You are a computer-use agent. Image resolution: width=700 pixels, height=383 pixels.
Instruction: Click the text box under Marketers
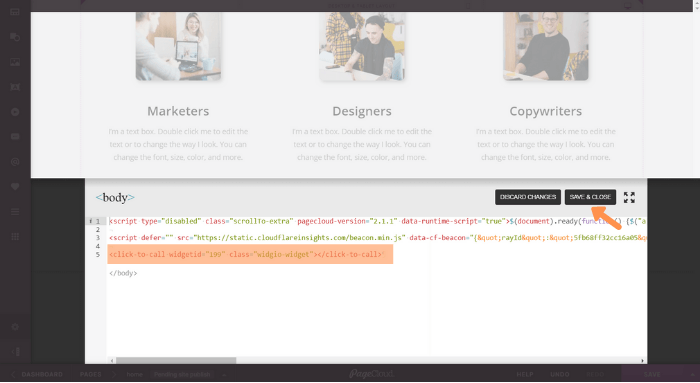coord(178,144)
